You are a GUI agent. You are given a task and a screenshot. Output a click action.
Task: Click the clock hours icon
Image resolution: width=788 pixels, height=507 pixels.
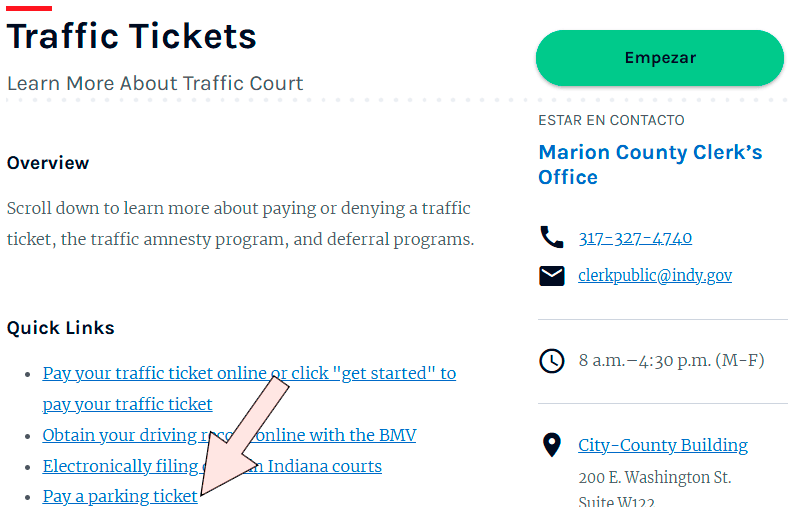551,360
